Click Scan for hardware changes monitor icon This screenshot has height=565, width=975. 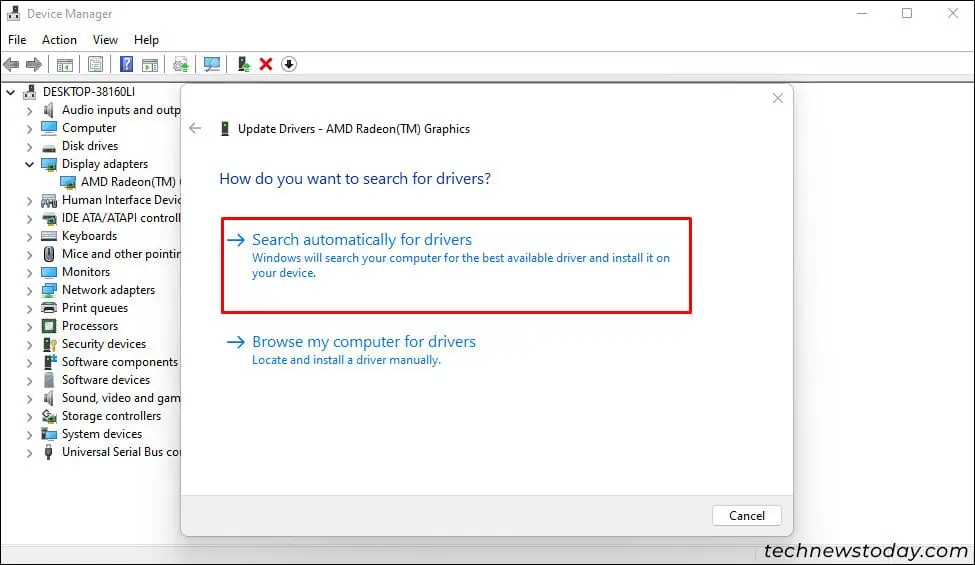pyautogui.click(x=211, y=64)
